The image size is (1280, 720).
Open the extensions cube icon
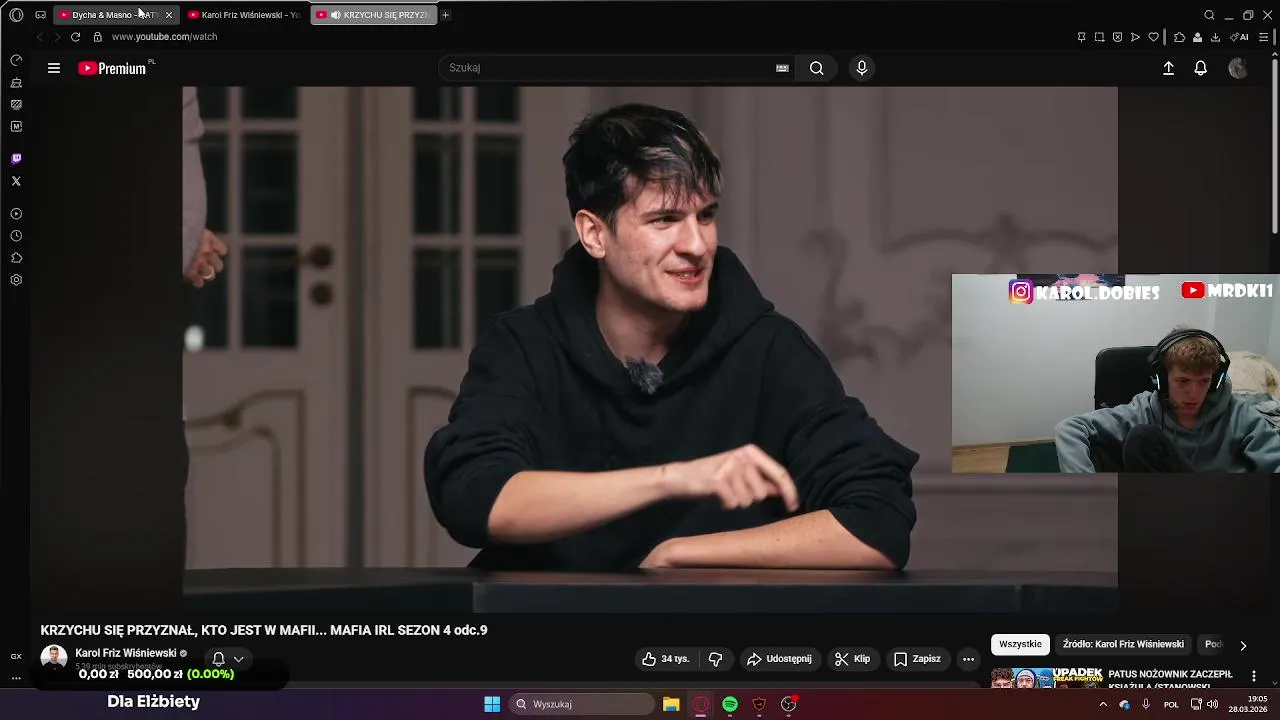1179,37
